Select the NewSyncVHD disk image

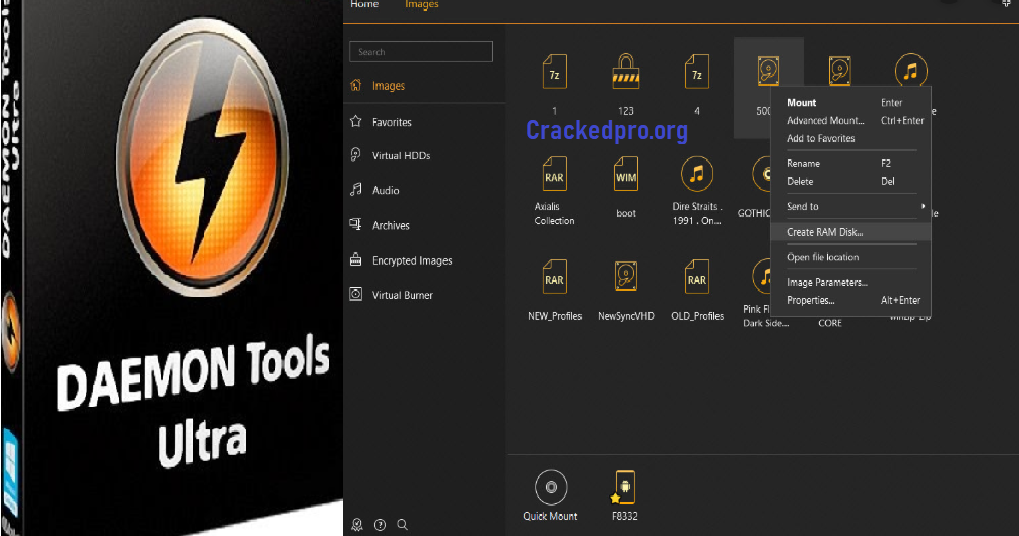(x=626, y=277)
